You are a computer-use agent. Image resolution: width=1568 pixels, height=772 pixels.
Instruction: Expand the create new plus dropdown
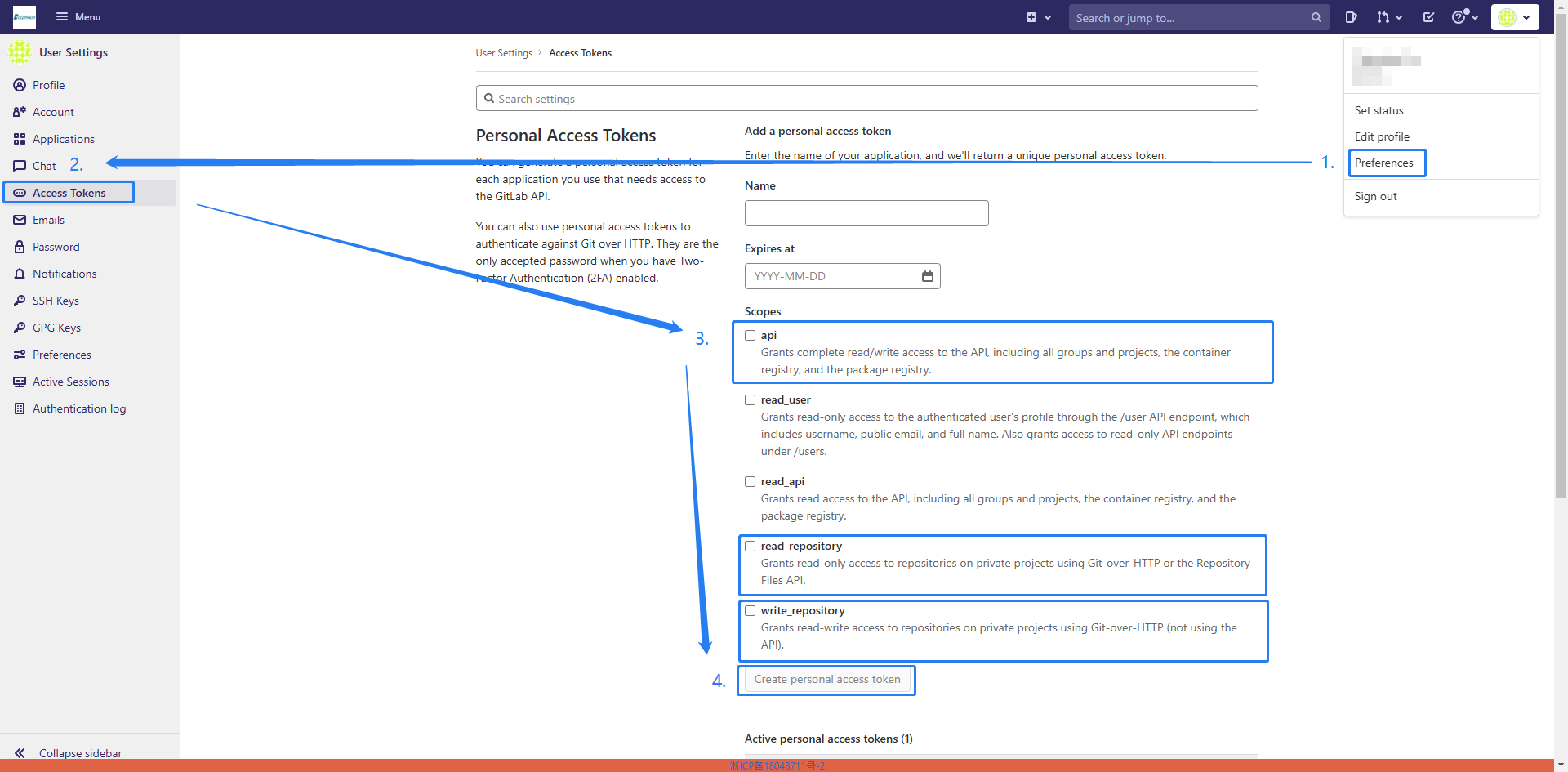[x=1038, y=17]
